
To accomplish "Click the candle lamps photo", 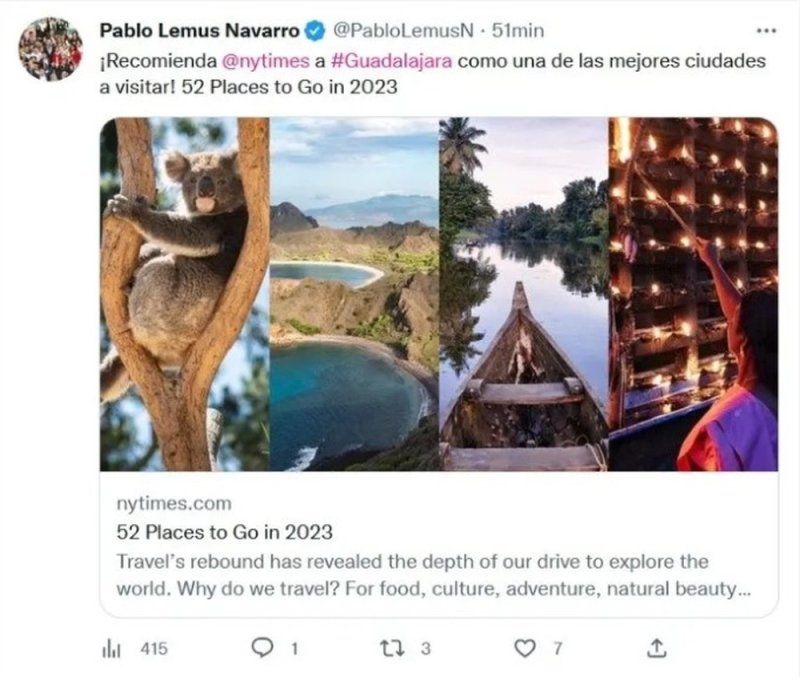I will [693, 294].
